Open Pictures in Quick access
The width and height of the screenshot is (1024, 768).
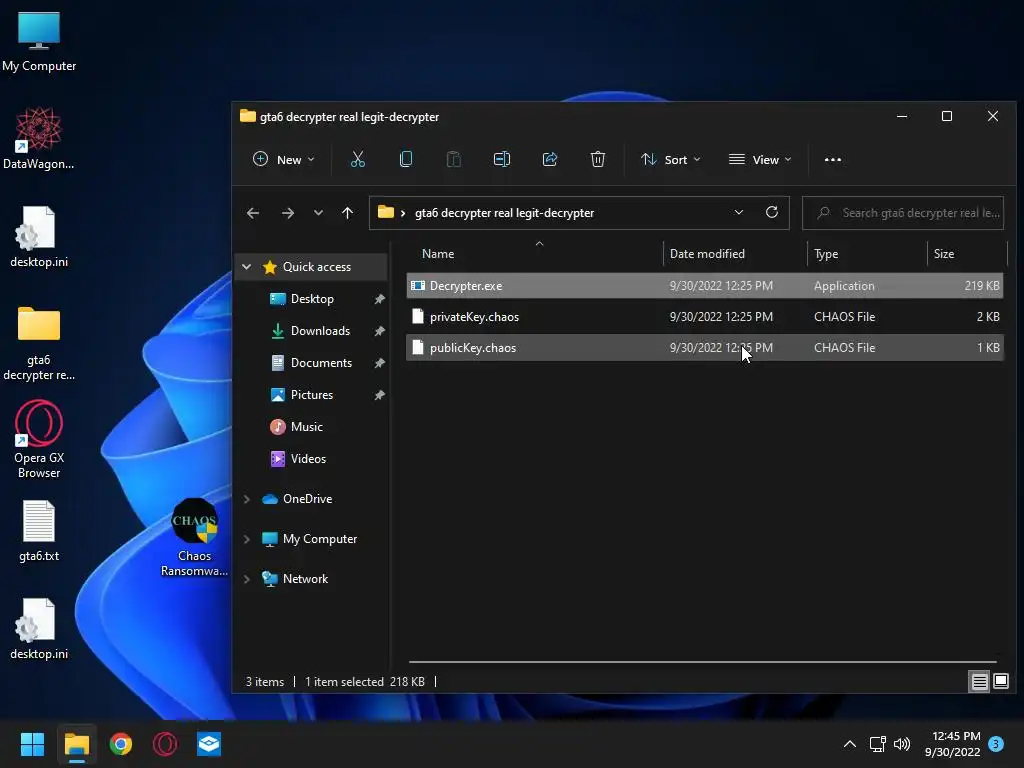point(312,394)
